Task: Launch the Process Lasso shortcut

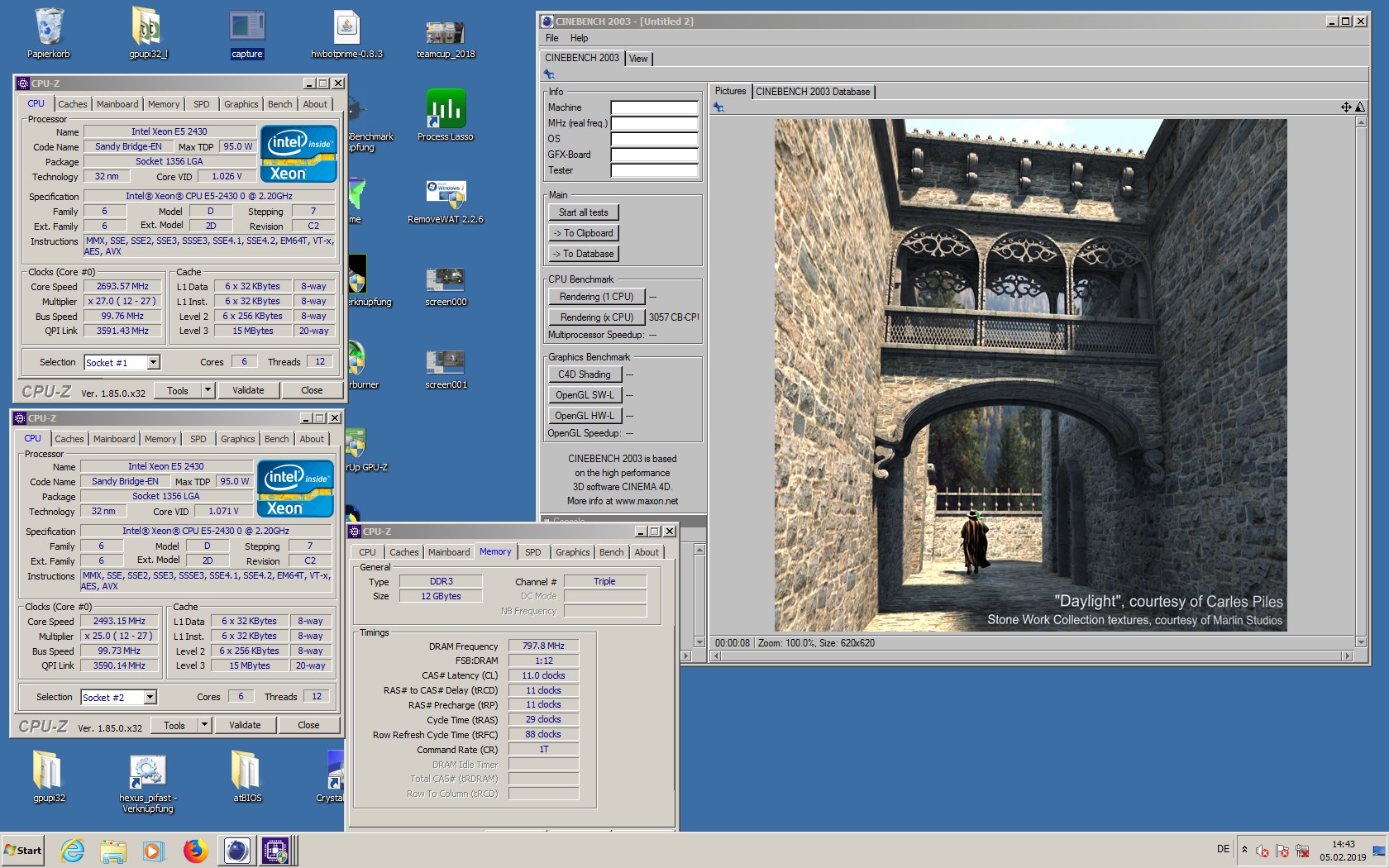Action: click(x=446, y=116)
